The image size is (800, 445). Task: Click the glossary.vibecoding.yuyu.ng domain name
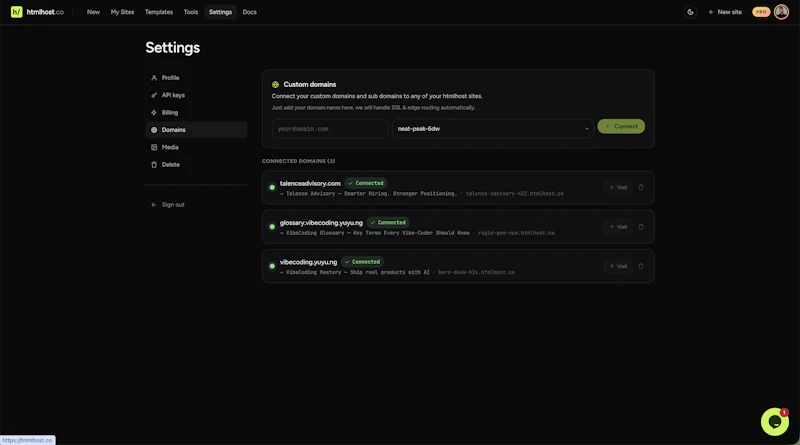point(321,222)
